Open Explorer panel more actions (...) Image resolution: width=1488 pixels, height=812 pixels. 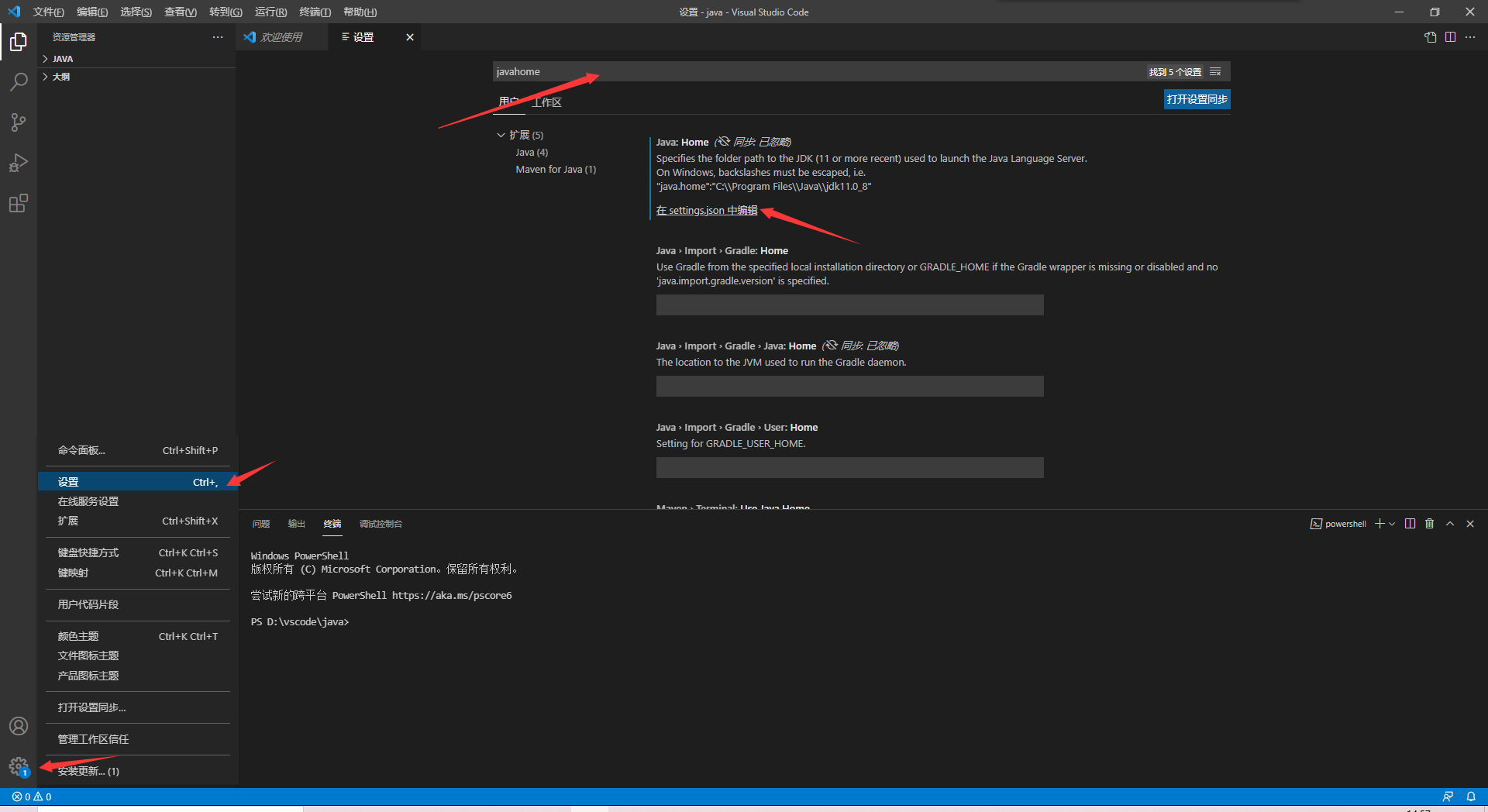coord(218,37)
